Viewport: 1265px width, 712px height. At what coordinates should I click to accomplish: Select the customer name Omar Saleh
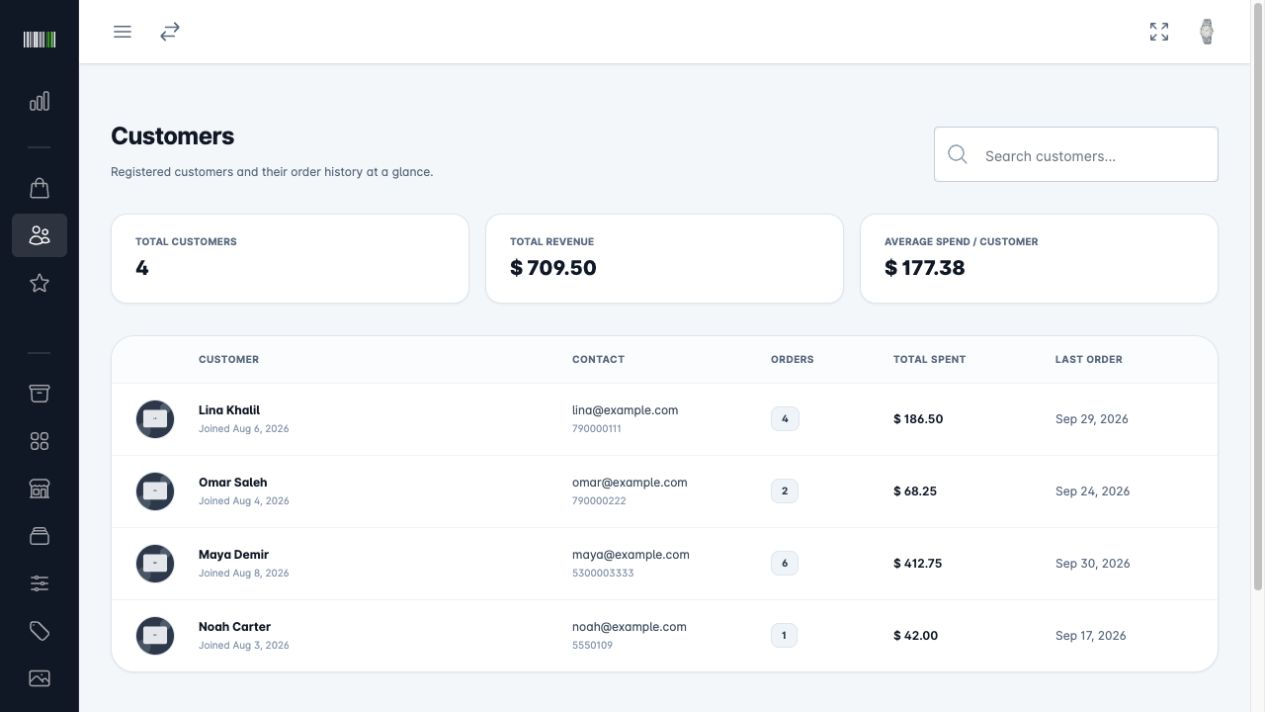[x=233, y=482]
